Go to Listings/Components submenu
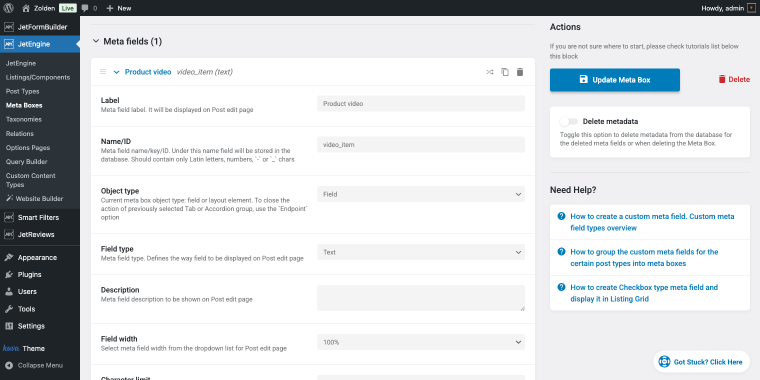Screen dimensions: 760x380 [38, 78]
